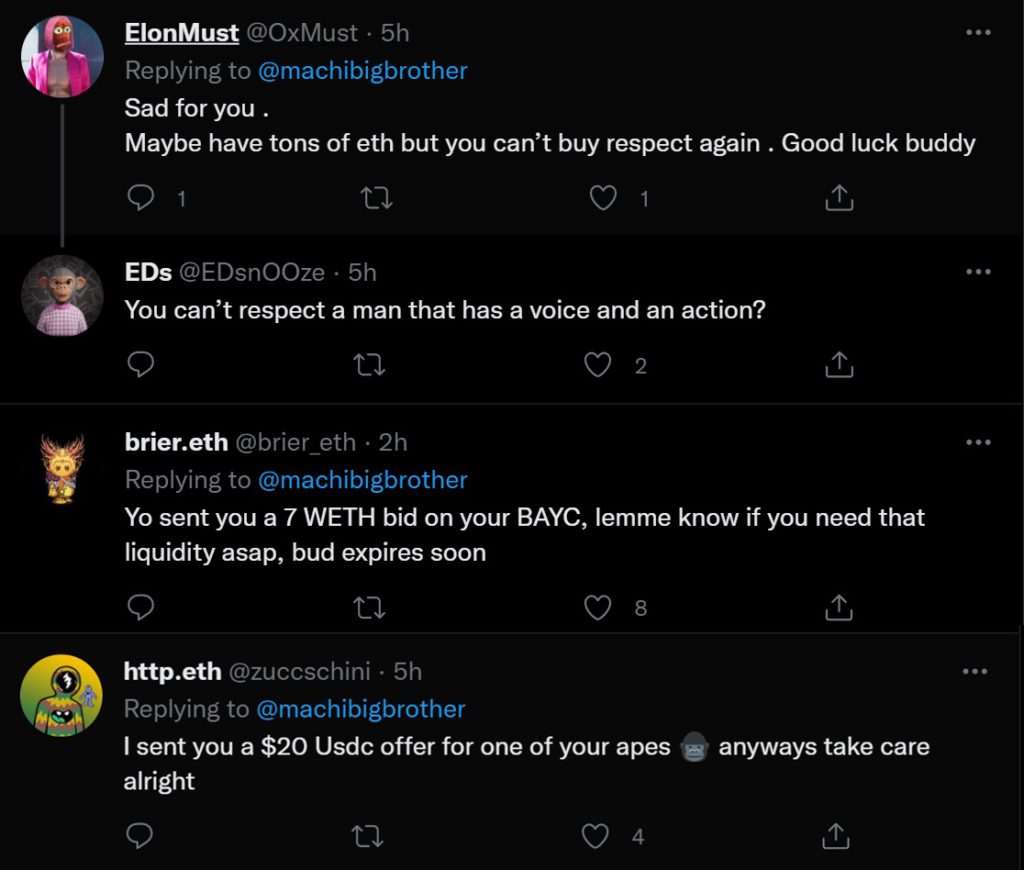Open more options on ElonMust's tweet
The width and height of the screenshot is (1024, 870).
(x=977, y=33)
